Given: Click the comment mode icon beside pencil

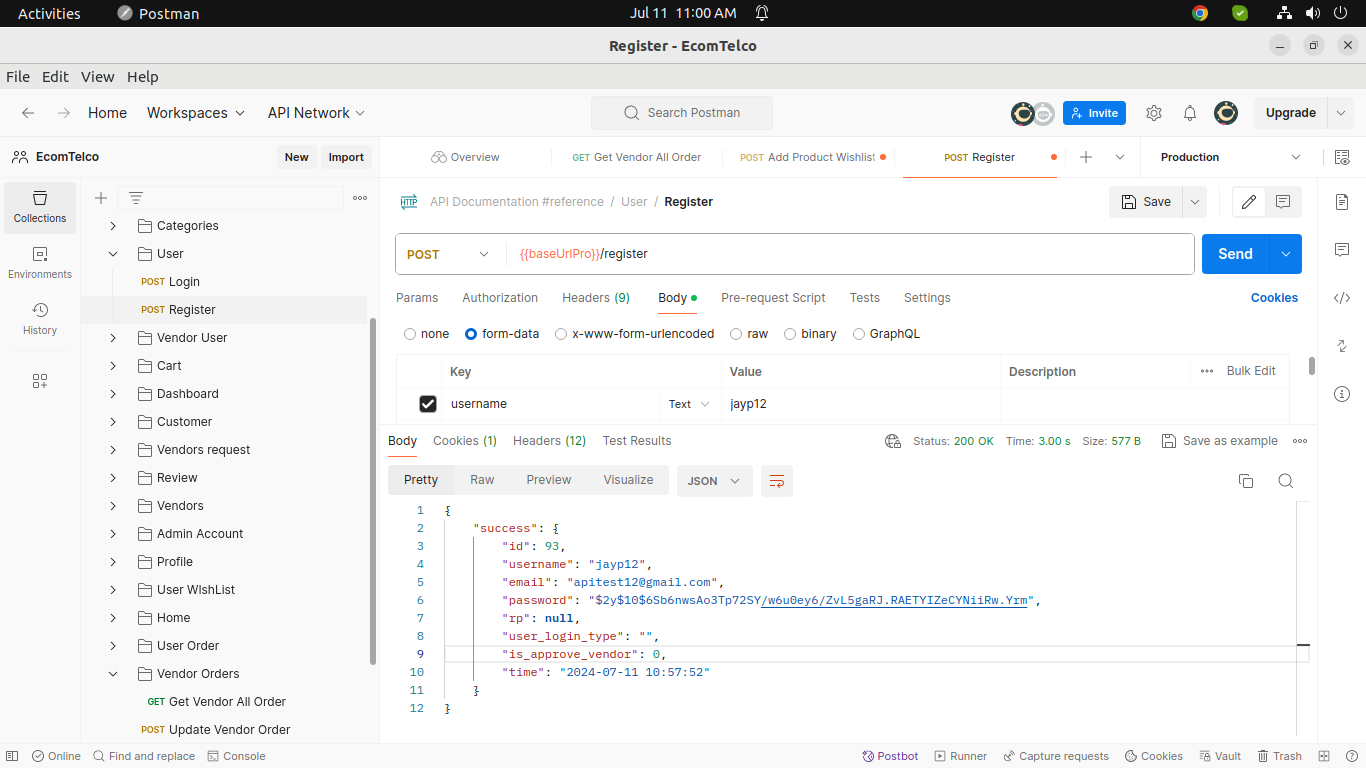Looking at the screenshot, I should [1283, 202].
